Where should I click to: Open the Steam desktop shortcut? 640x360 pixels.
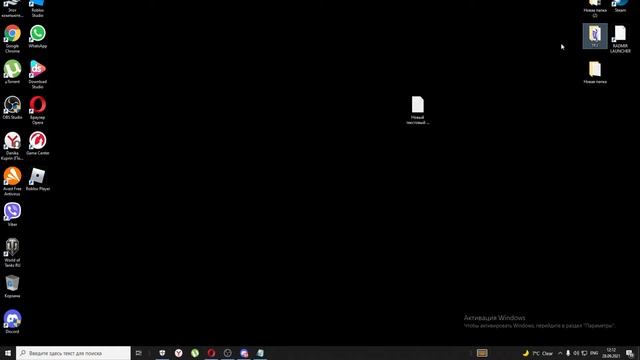620,6
